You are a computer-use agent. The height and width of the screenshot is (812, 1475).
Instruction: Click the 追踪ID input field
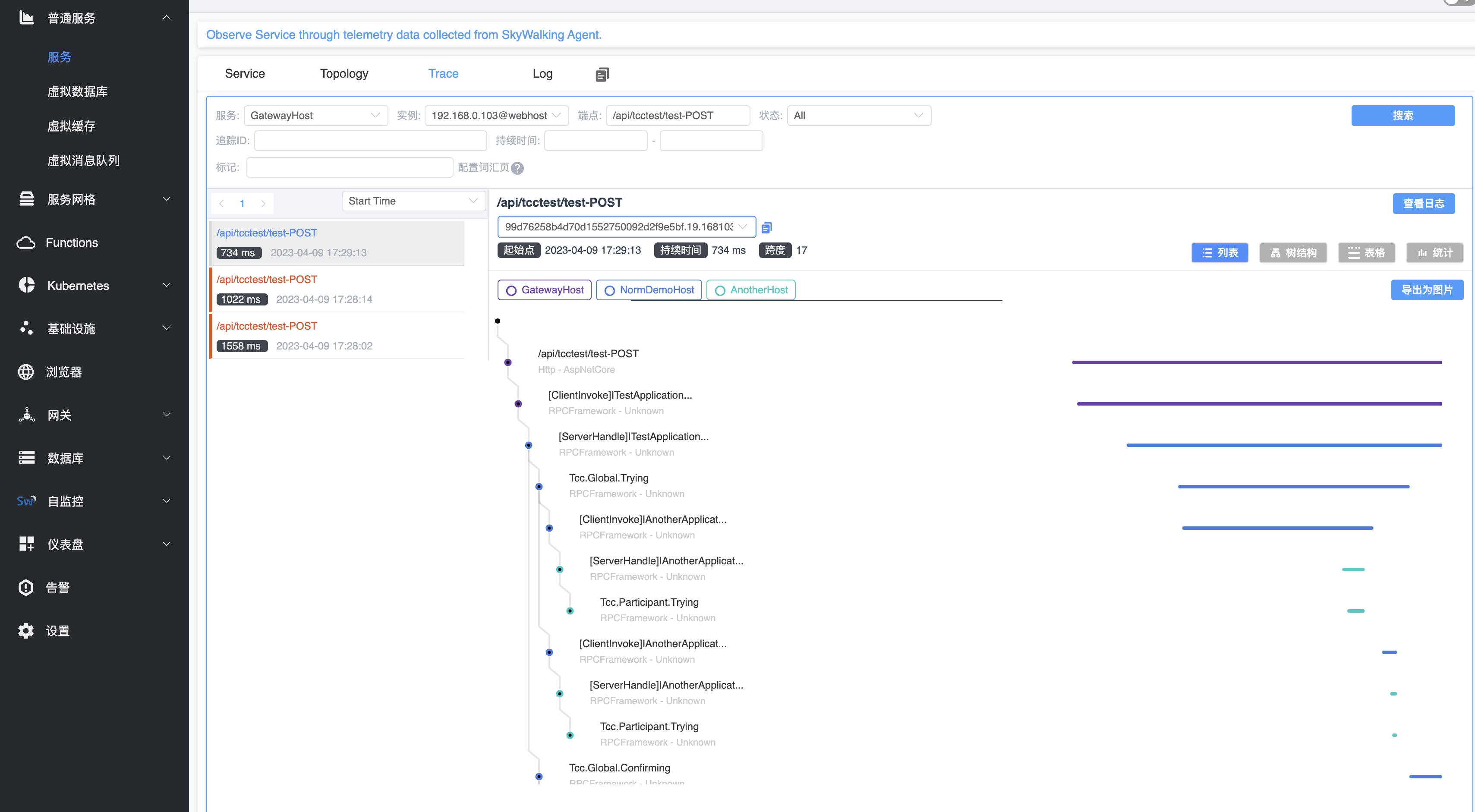tap(370, 141)
